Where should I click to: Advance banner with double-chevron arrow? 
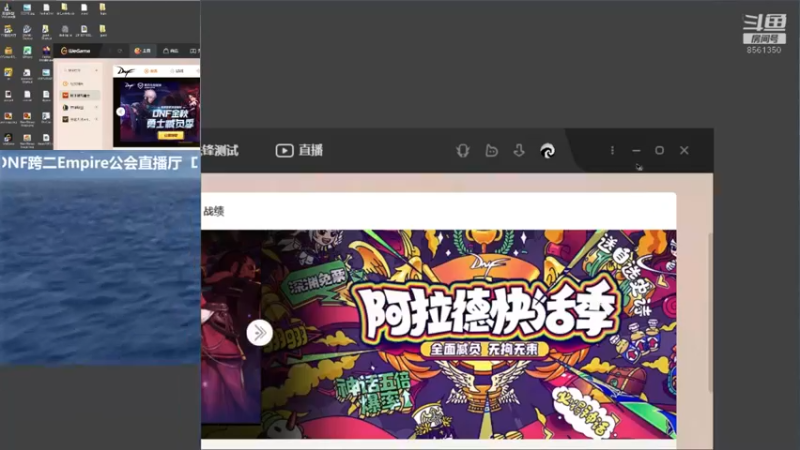[x=259, y=333]
